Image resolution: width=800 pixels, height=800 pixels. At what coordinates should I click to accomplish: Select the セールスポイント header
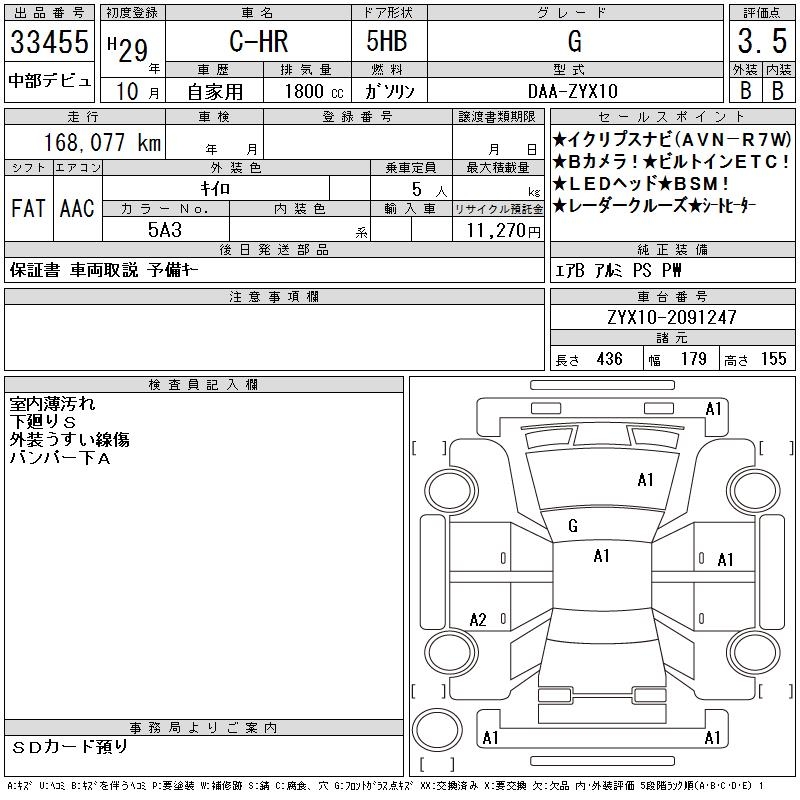[672, 117]
